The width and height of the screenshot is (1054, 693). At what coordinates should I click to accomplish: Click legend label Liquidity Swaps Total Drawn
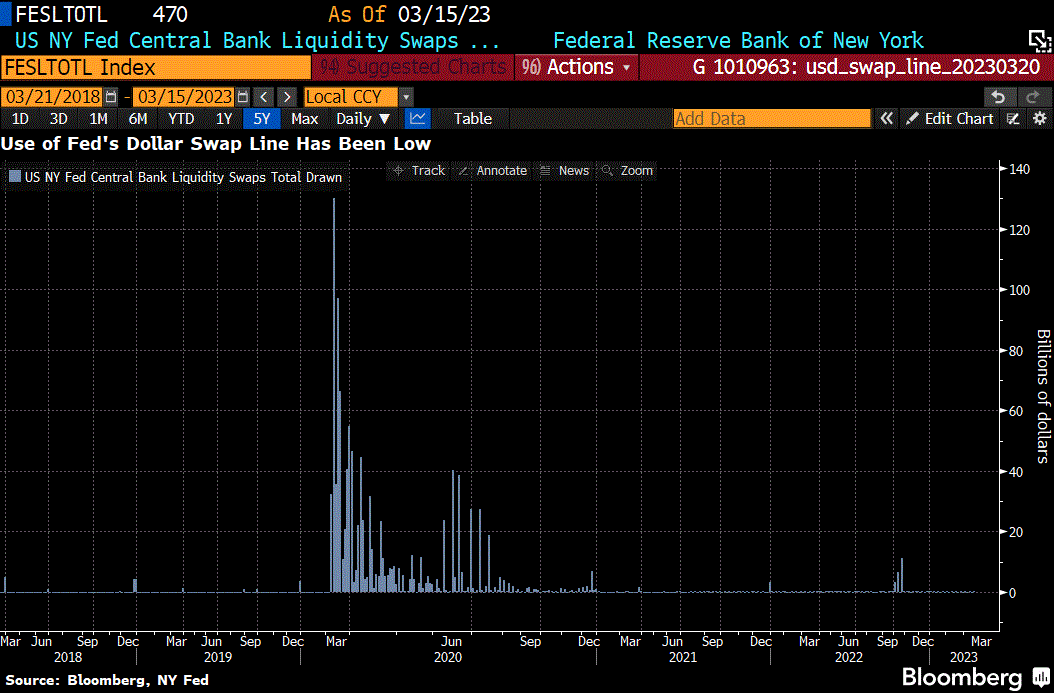[183, 177]
